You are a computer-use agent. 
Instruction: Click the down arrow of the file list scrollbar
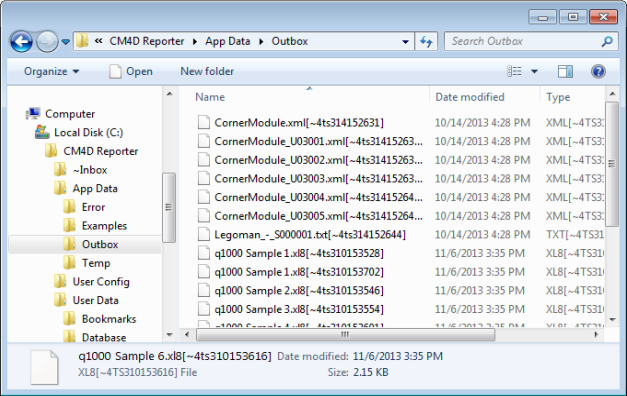(x=612, y=320)
